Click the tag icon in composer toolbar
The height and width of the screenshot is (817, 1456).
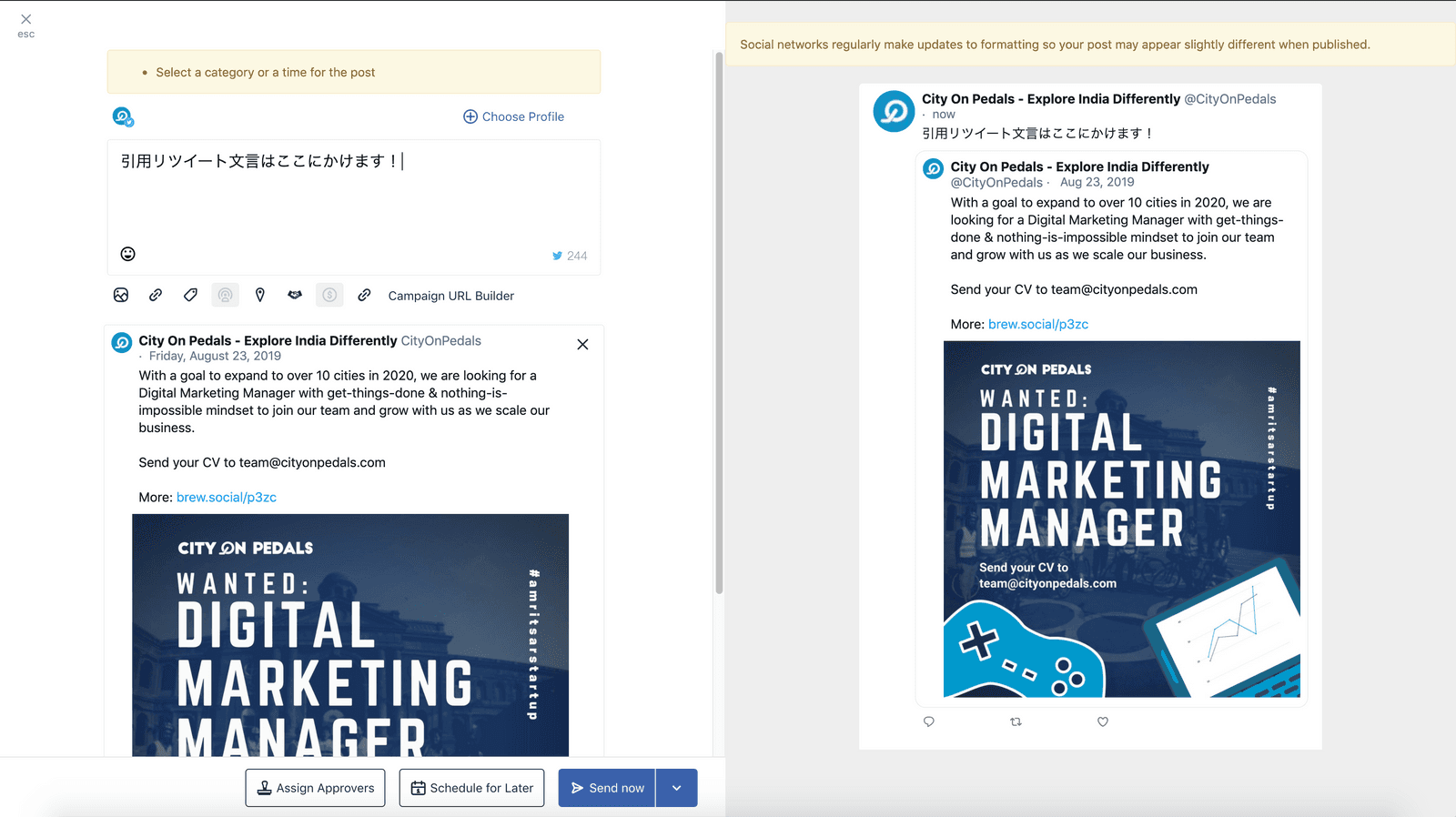[190, 295]
